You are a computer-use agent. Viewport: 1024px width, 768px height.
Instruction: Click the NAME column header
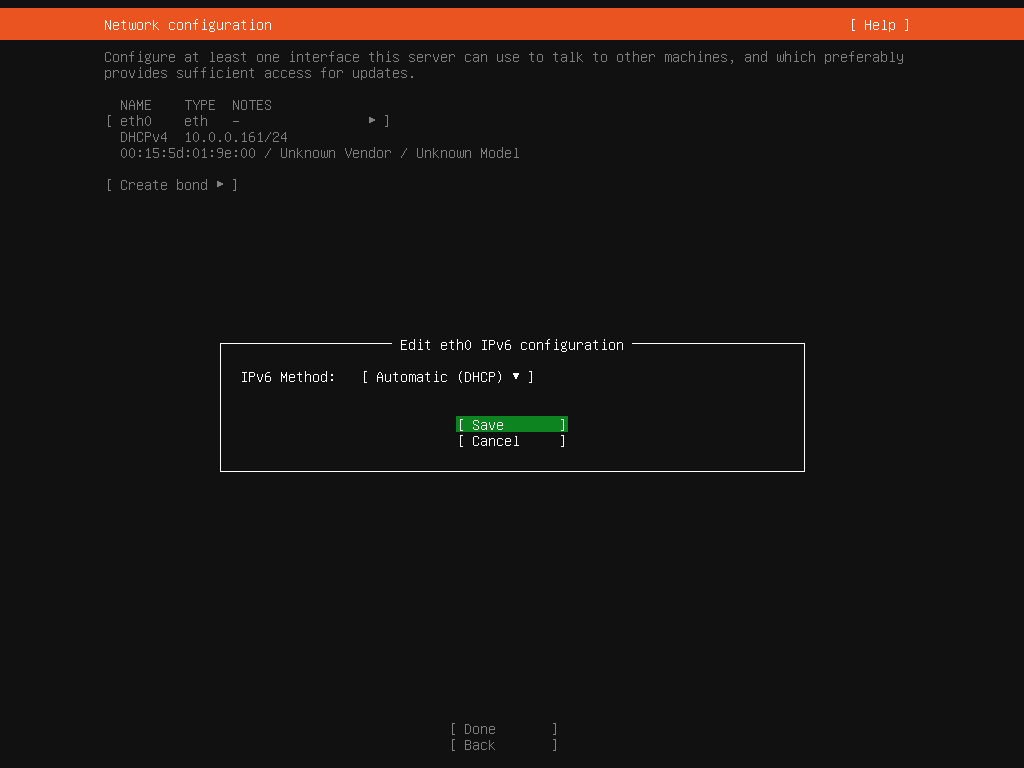(135, 105)
